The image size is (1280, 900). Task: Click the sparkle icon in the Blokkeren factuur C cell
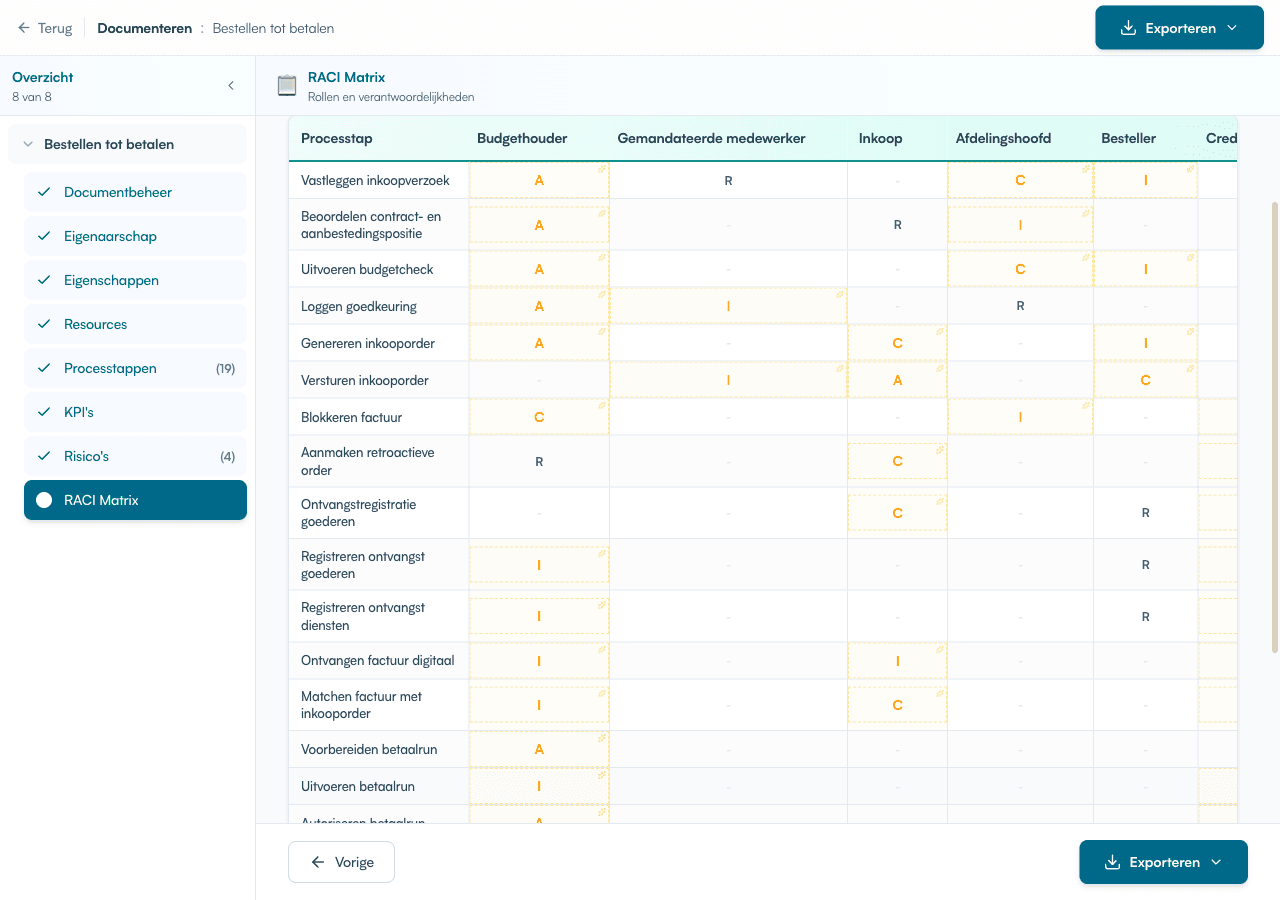pyautogui.click(x=601, y=407)
